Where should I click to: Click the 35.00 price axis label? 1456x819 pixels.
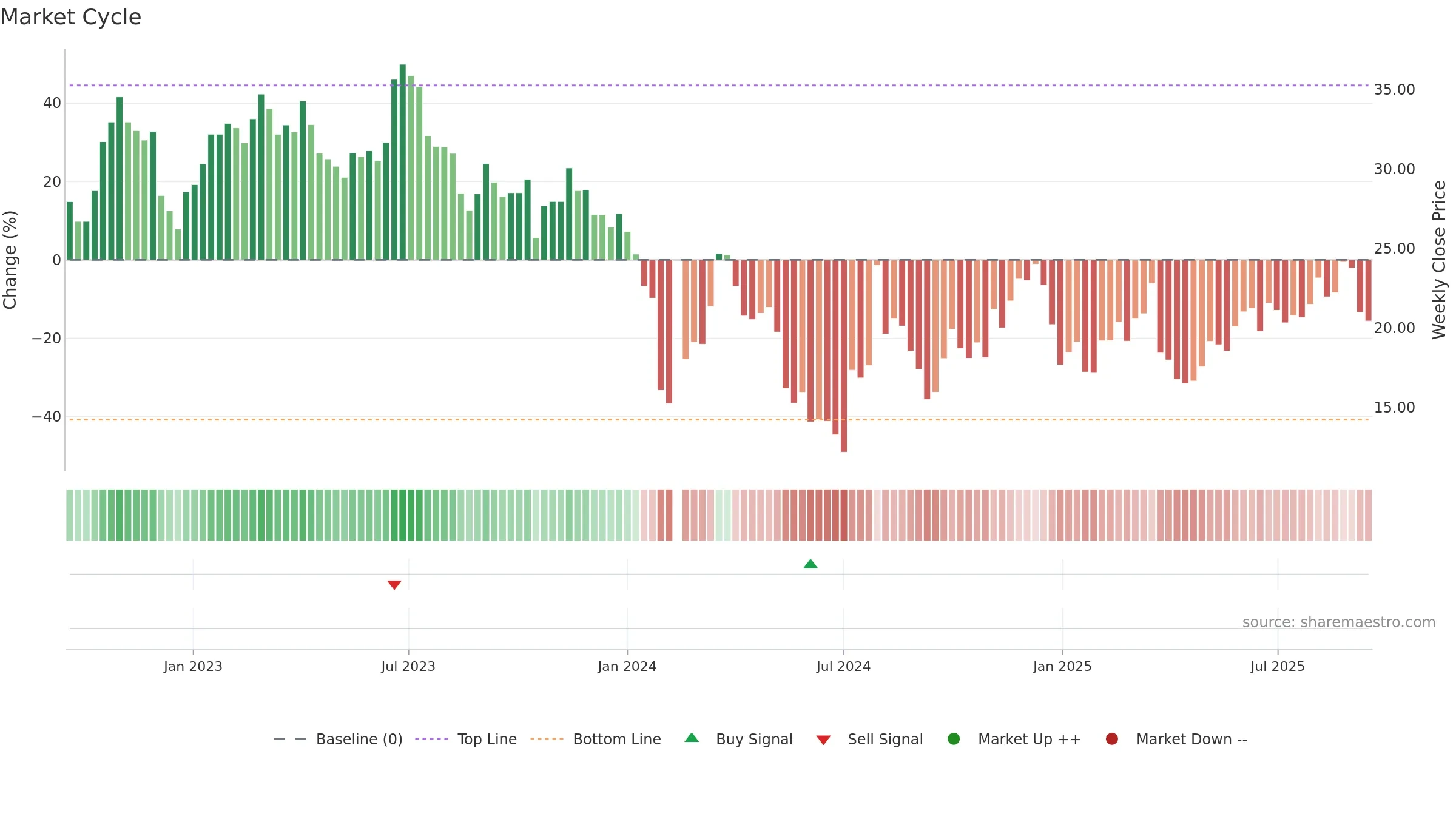pos(1394,90)
